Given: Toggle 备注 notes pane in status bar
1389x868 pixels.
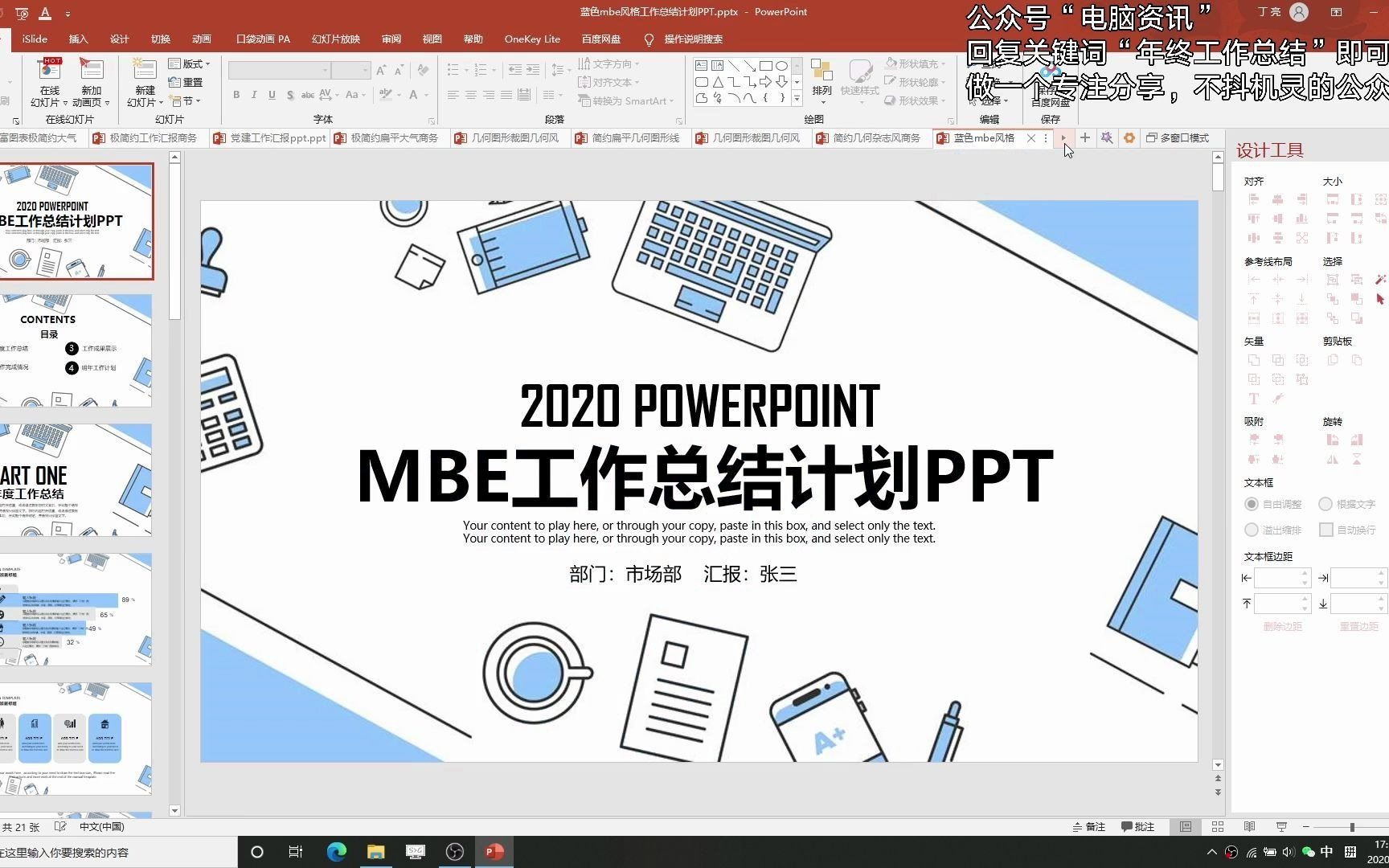Looking at the screenshot, I should click(1089, 827).
